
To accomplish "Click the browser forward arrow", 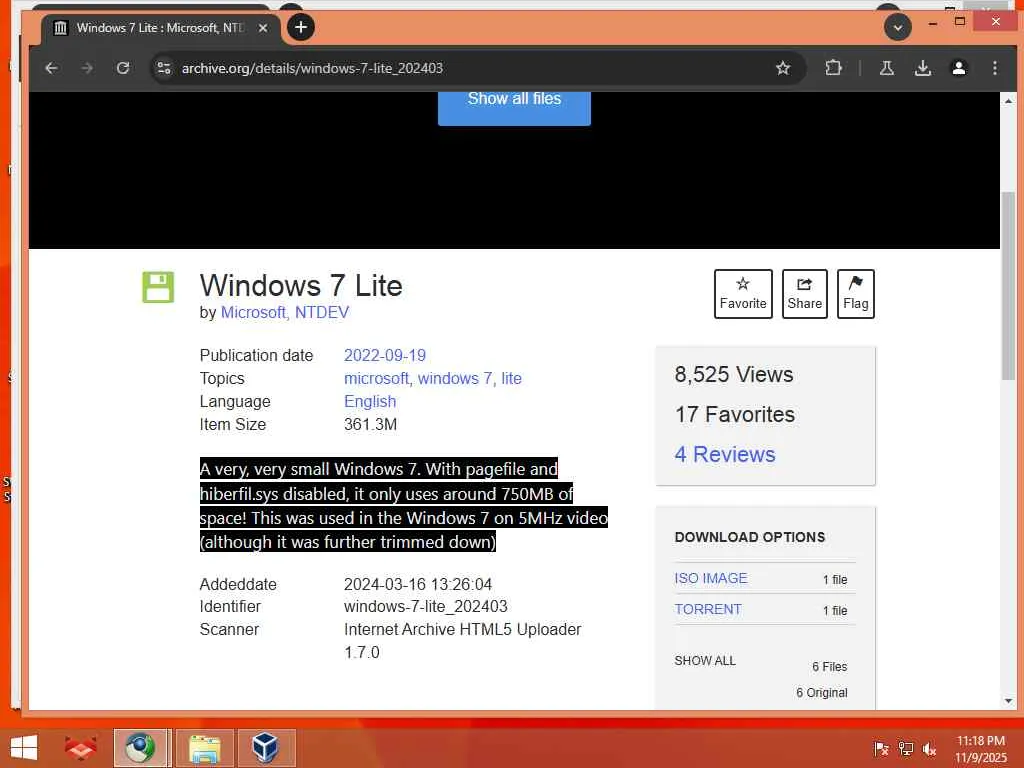I will 87,68.
